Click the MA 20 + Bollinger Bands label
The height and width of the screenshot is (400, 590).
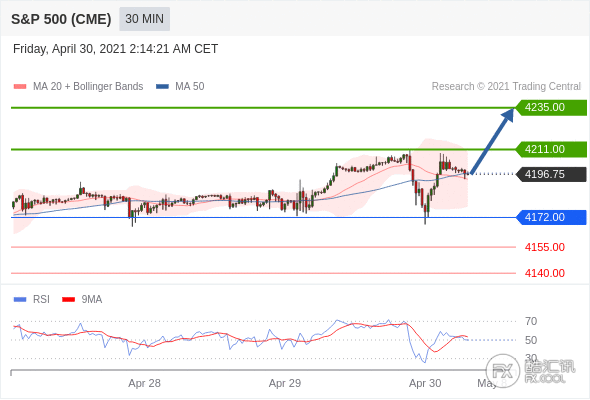tap(88, 87)
